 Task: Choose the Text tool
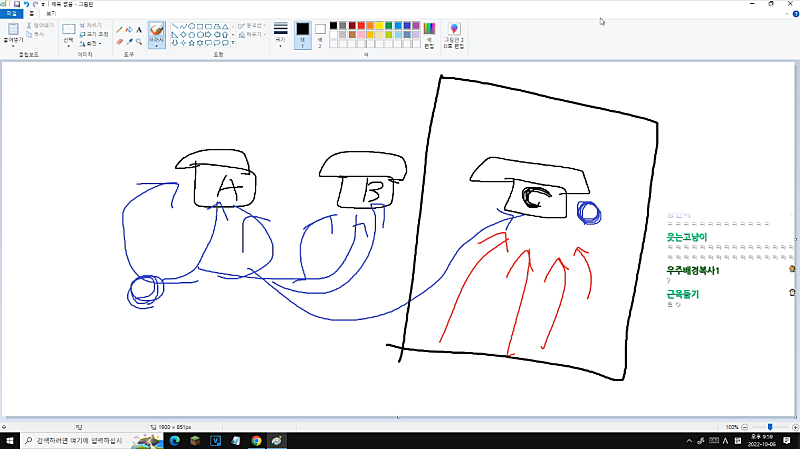coord(139,30)
